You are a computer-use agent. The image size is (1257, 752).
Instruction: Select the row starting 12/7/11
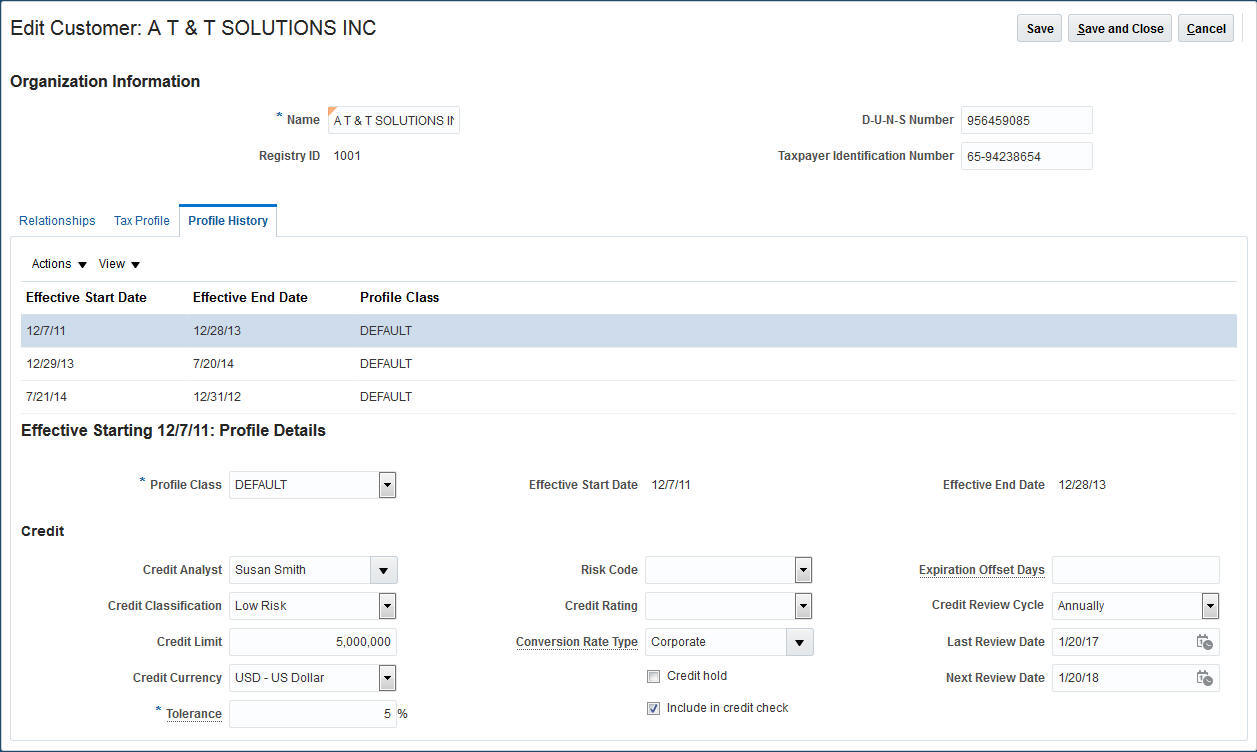[x=629, y=331]
